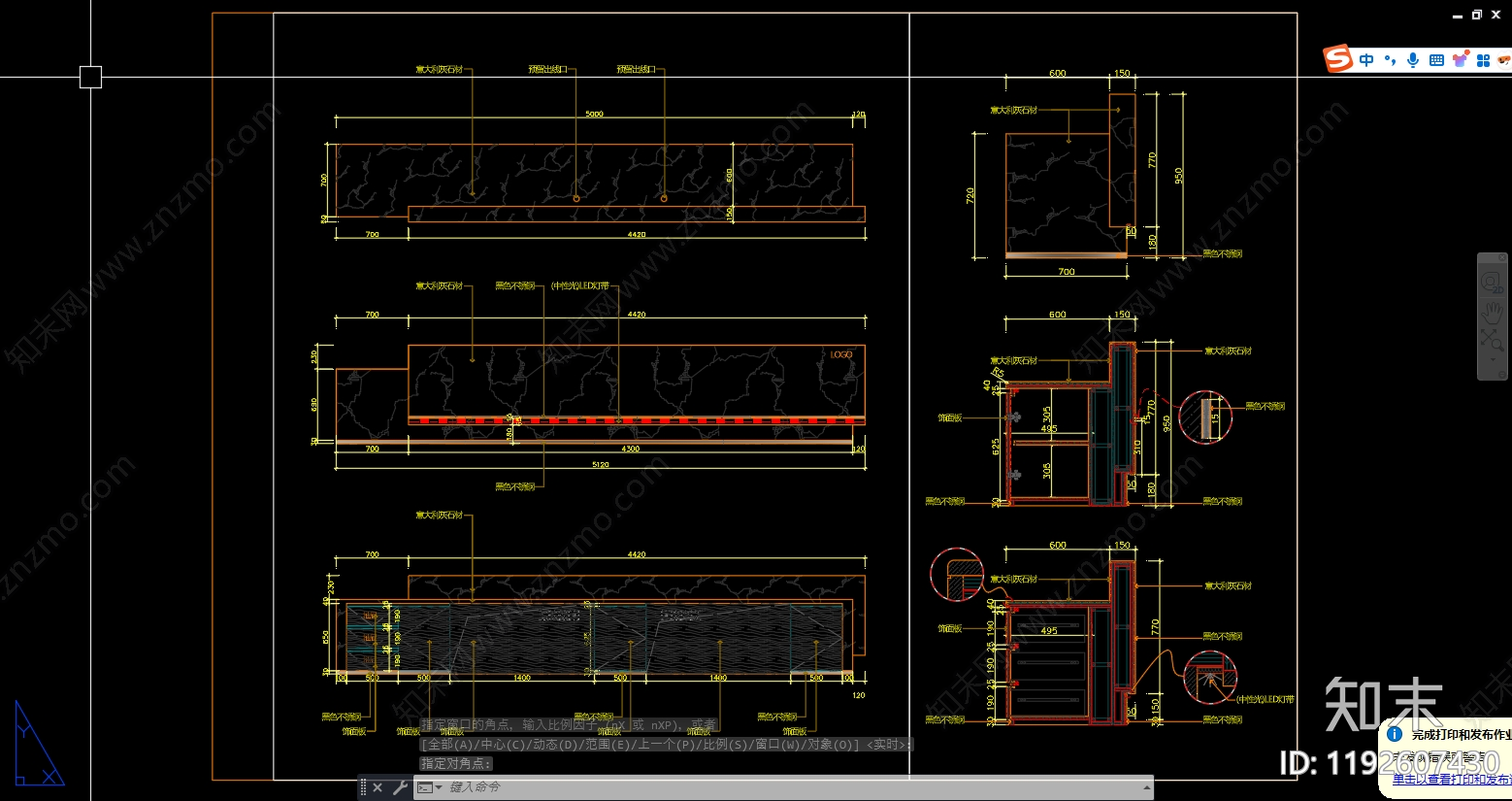Image resolution: width=1512 pixels, height=801 pixels.
Task: Grab the command line drag handle
Action: [363, 787]
